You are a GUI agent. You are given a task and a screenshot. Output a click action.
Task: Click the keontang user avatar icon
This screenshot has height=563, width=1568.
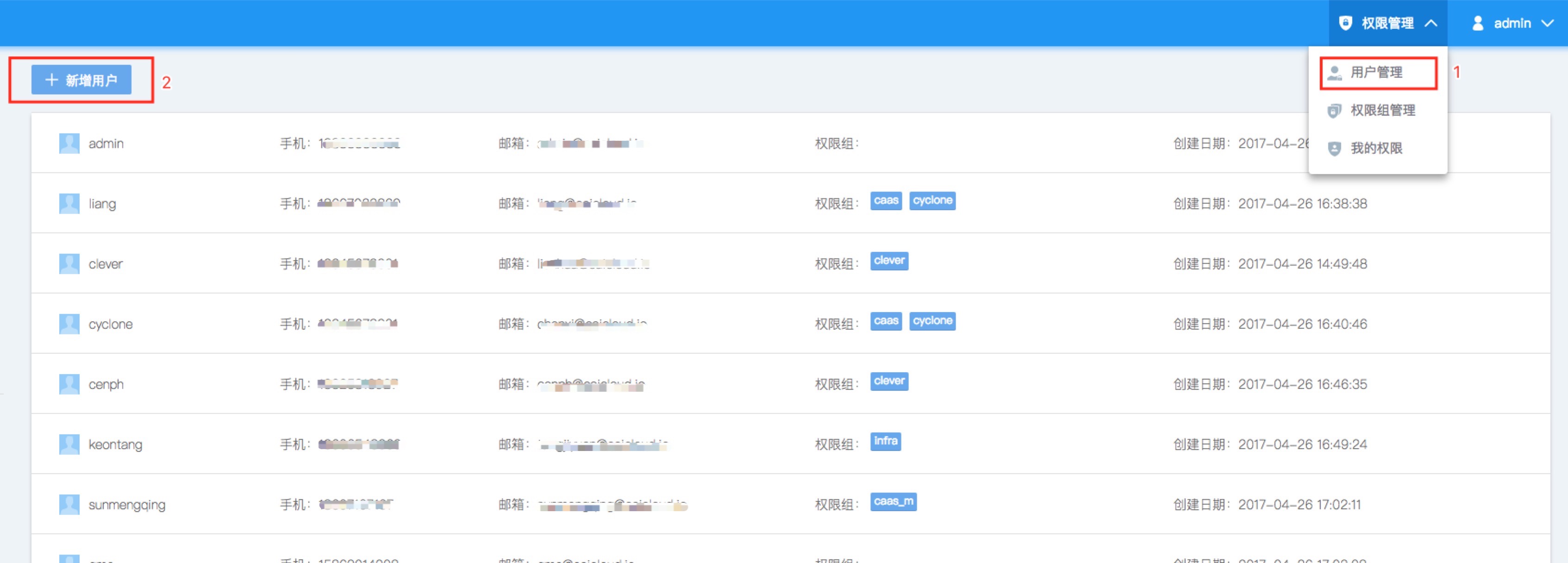pos(69,444)
